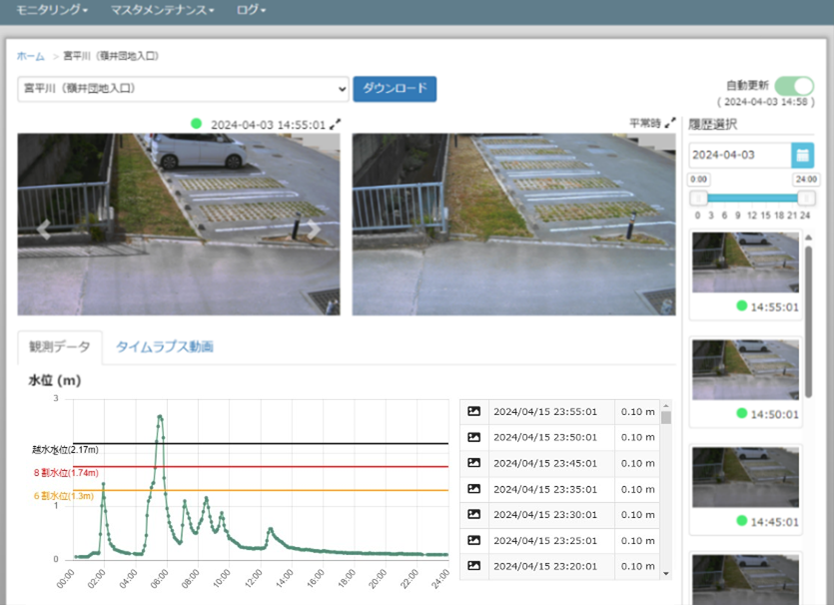
Task: Switch to the タイムラプス動画 tab
Action: (x=164, y=347)
